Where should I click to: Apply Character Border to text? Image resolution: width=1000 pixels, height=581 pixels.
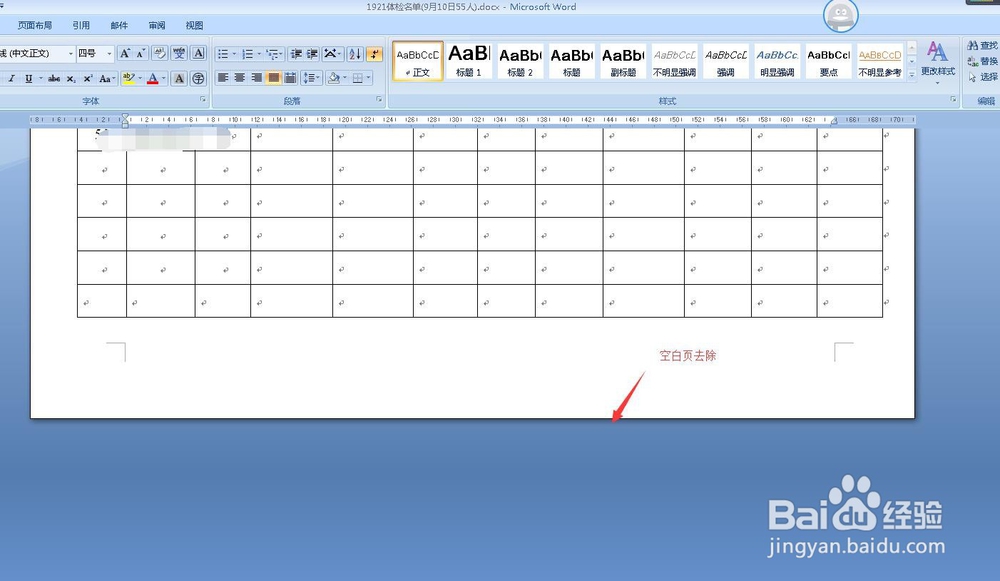click(198, 54)
